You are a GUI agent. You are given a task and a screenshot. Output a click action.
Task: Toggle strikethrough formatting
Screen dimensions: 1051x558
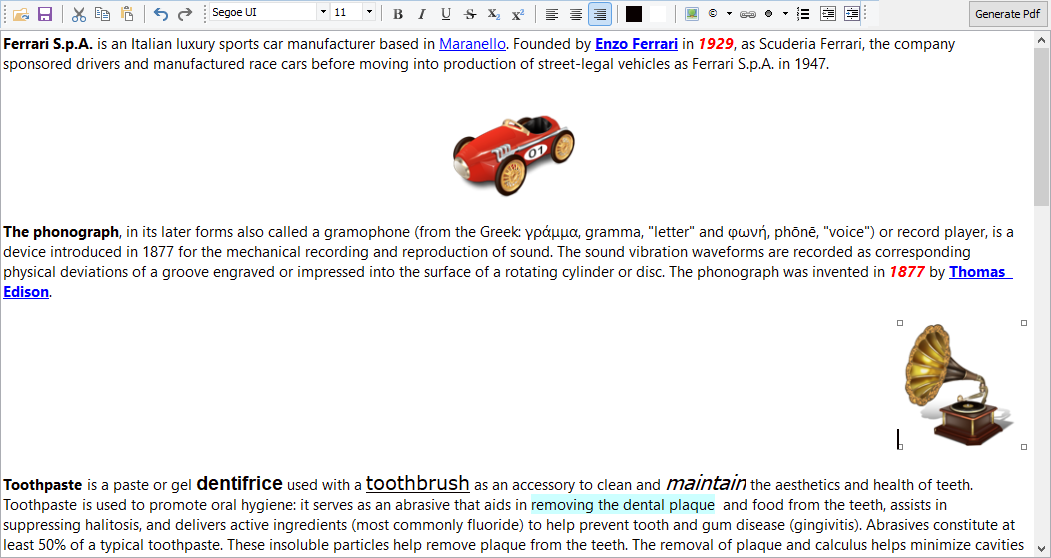470,14
